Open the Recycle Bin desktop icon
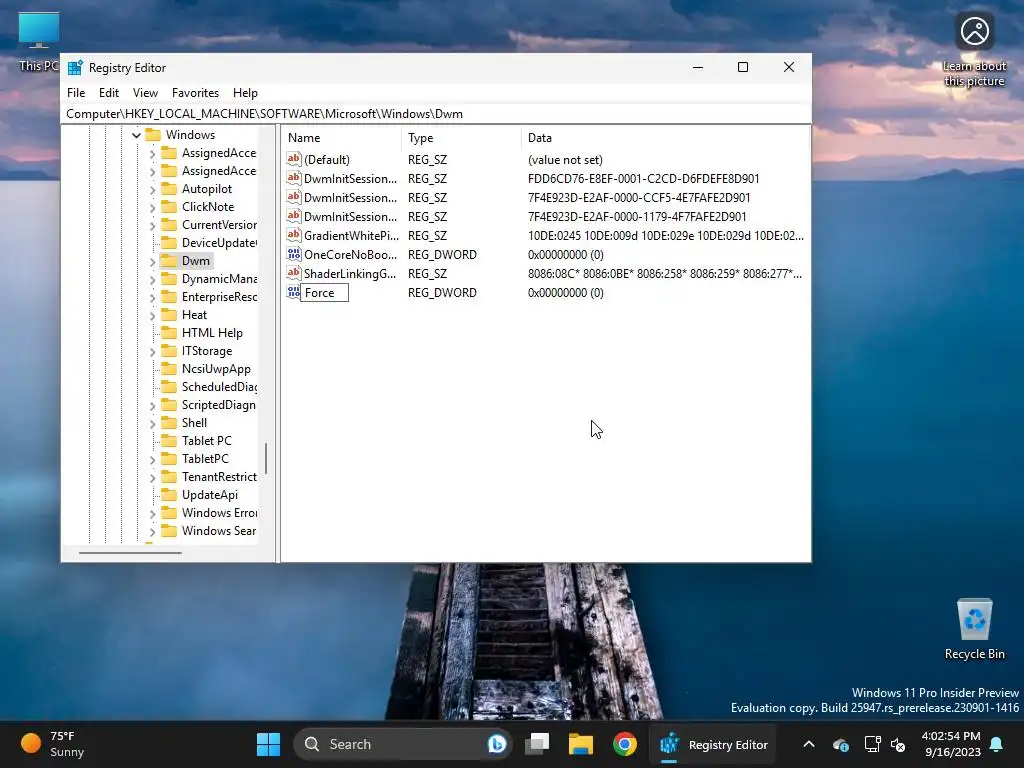 (974, 629)
